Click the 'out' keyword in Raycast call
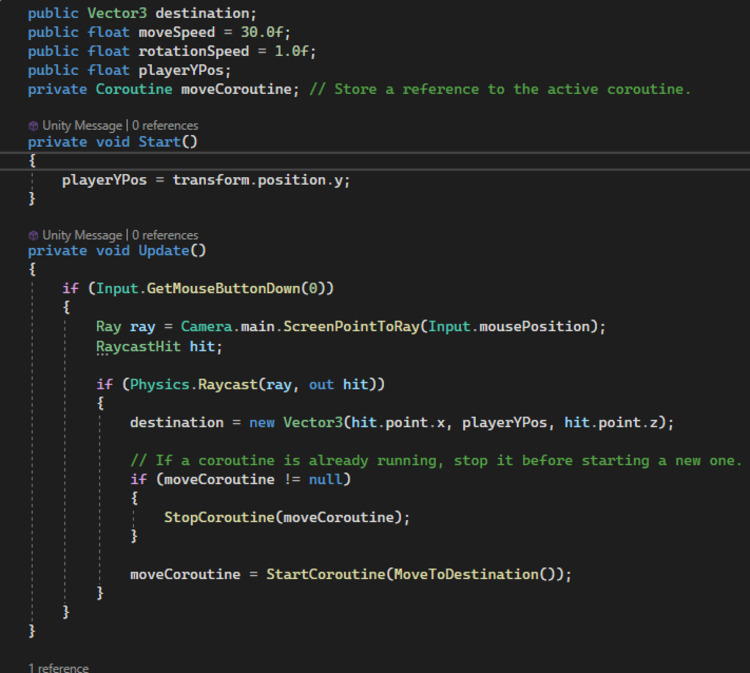Screen dimensions: 750x673 click(x=321, y=384)
